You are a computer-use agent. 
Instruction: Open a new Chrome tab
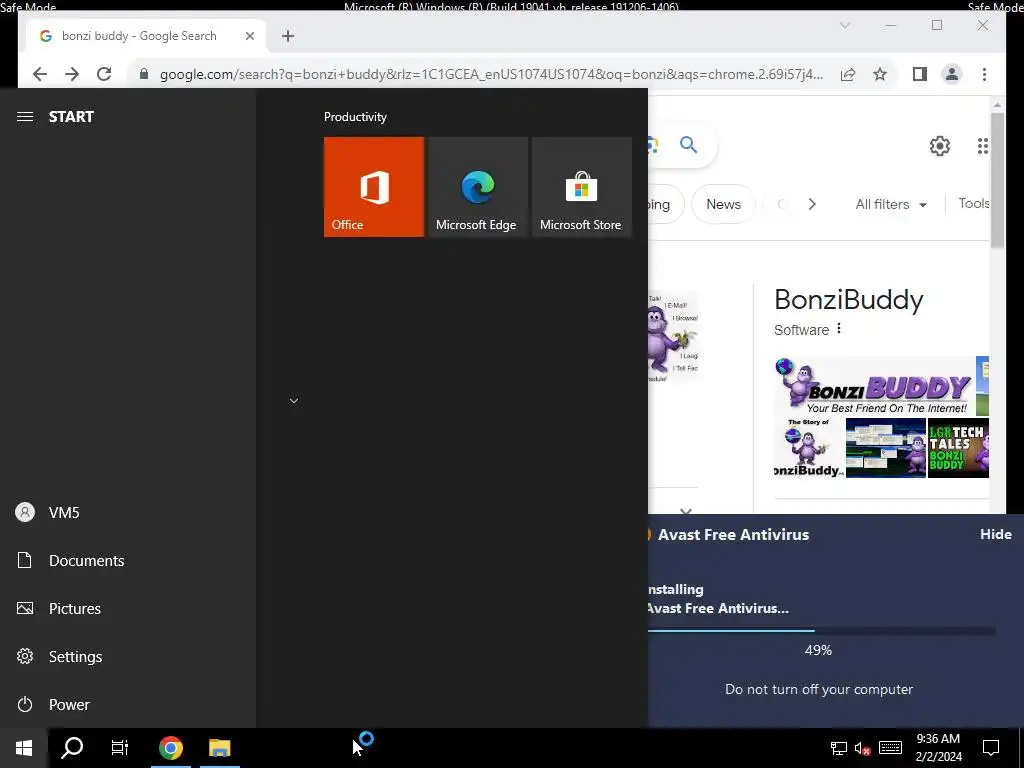288,36
